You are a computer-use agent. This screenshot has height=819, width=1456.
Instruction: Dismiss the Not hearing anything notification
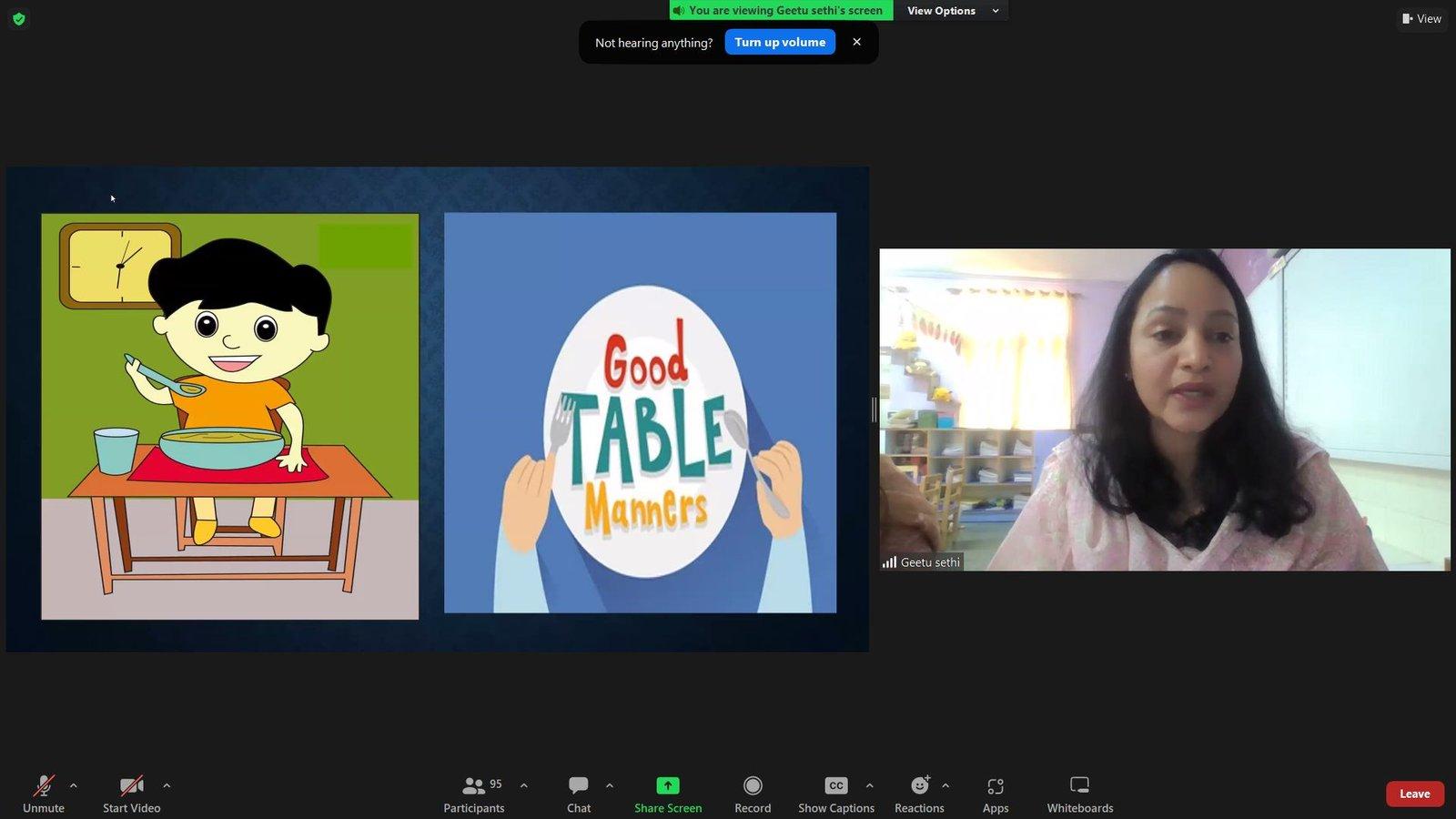(856, 42)
